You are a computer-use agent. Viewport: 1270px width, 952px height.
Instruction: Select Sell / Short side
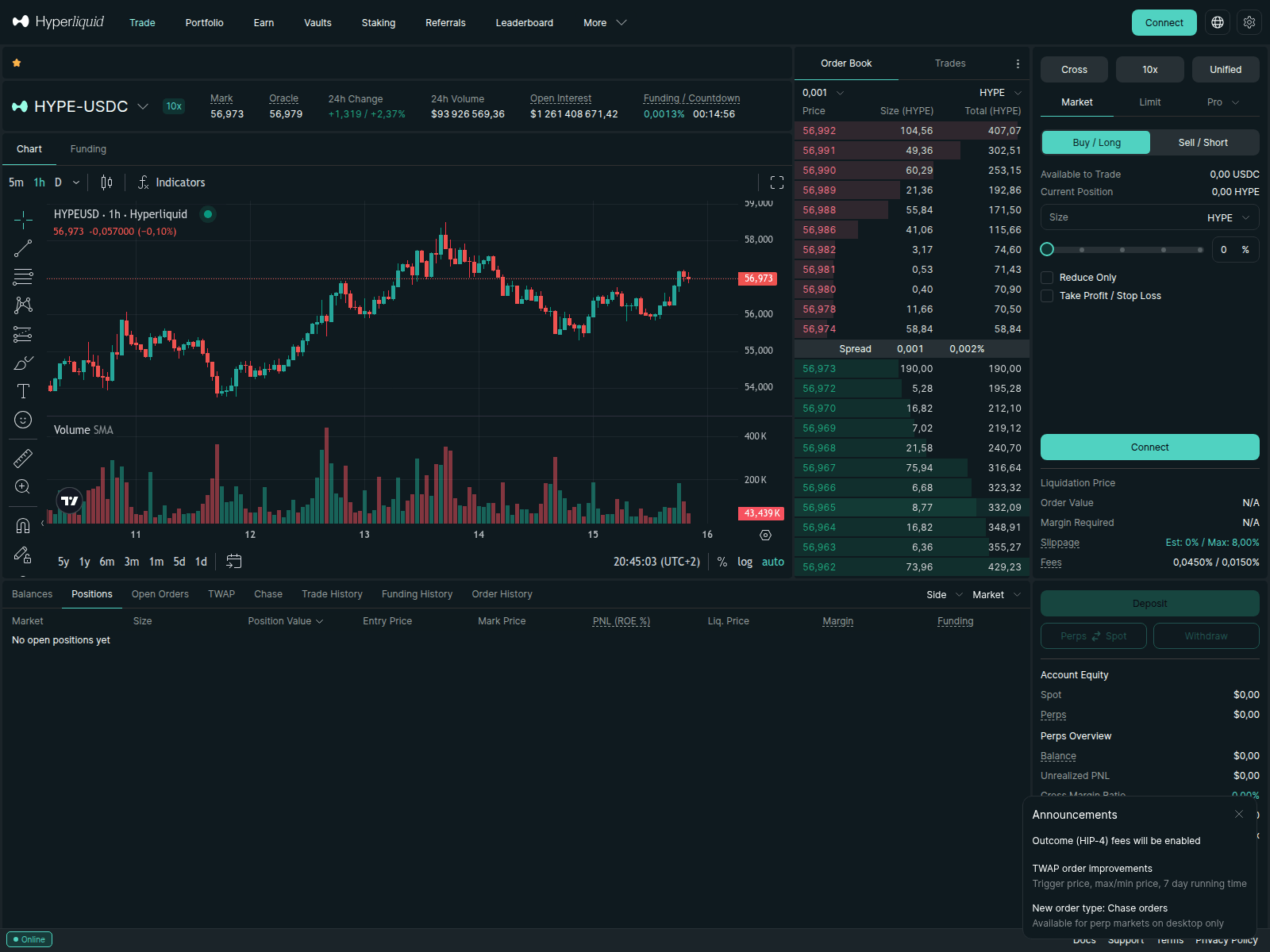pyautogui.click(x=1203, y=143)
